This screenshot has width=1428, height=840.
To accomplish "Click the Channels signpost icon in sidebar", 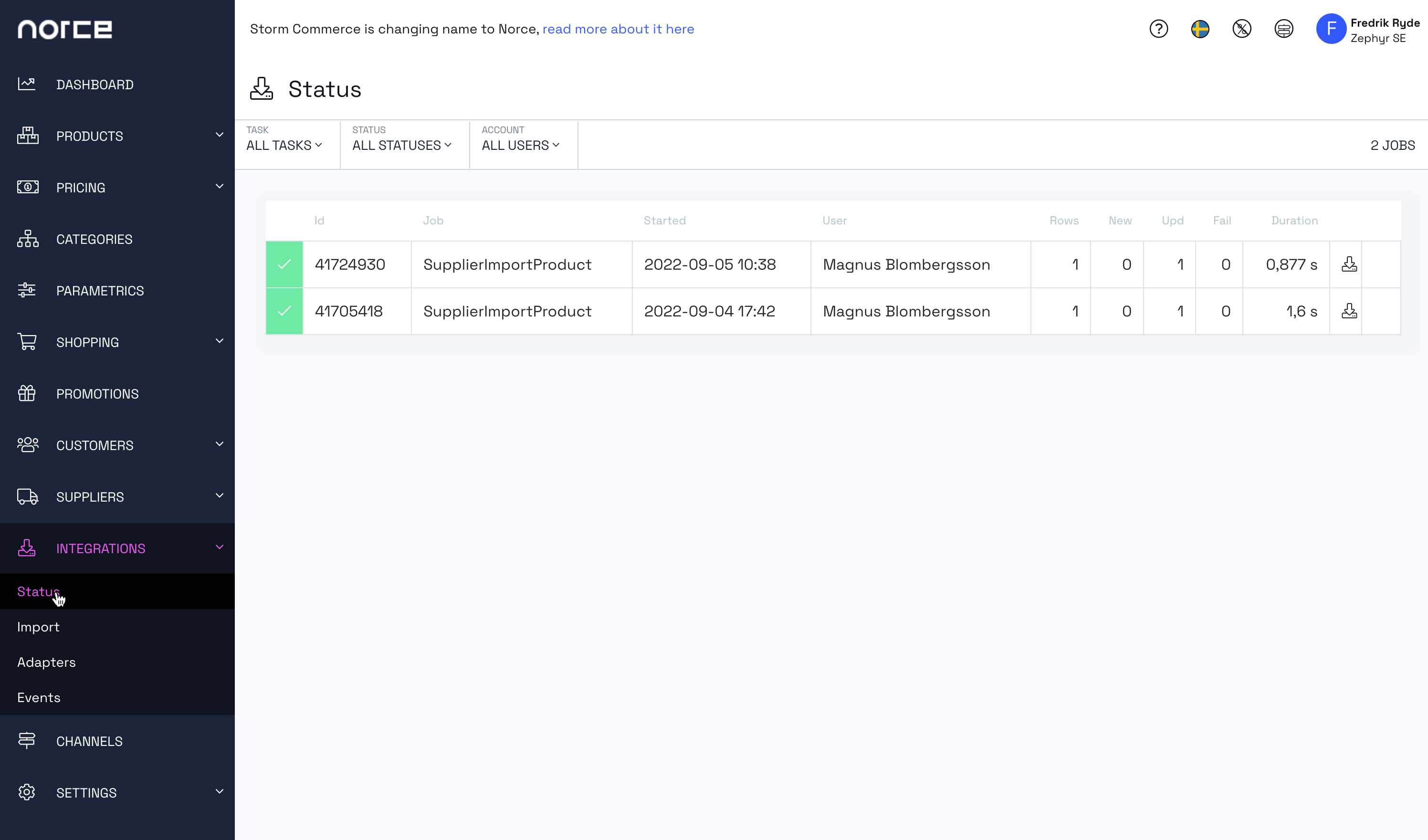I will [x=27, y=741].
